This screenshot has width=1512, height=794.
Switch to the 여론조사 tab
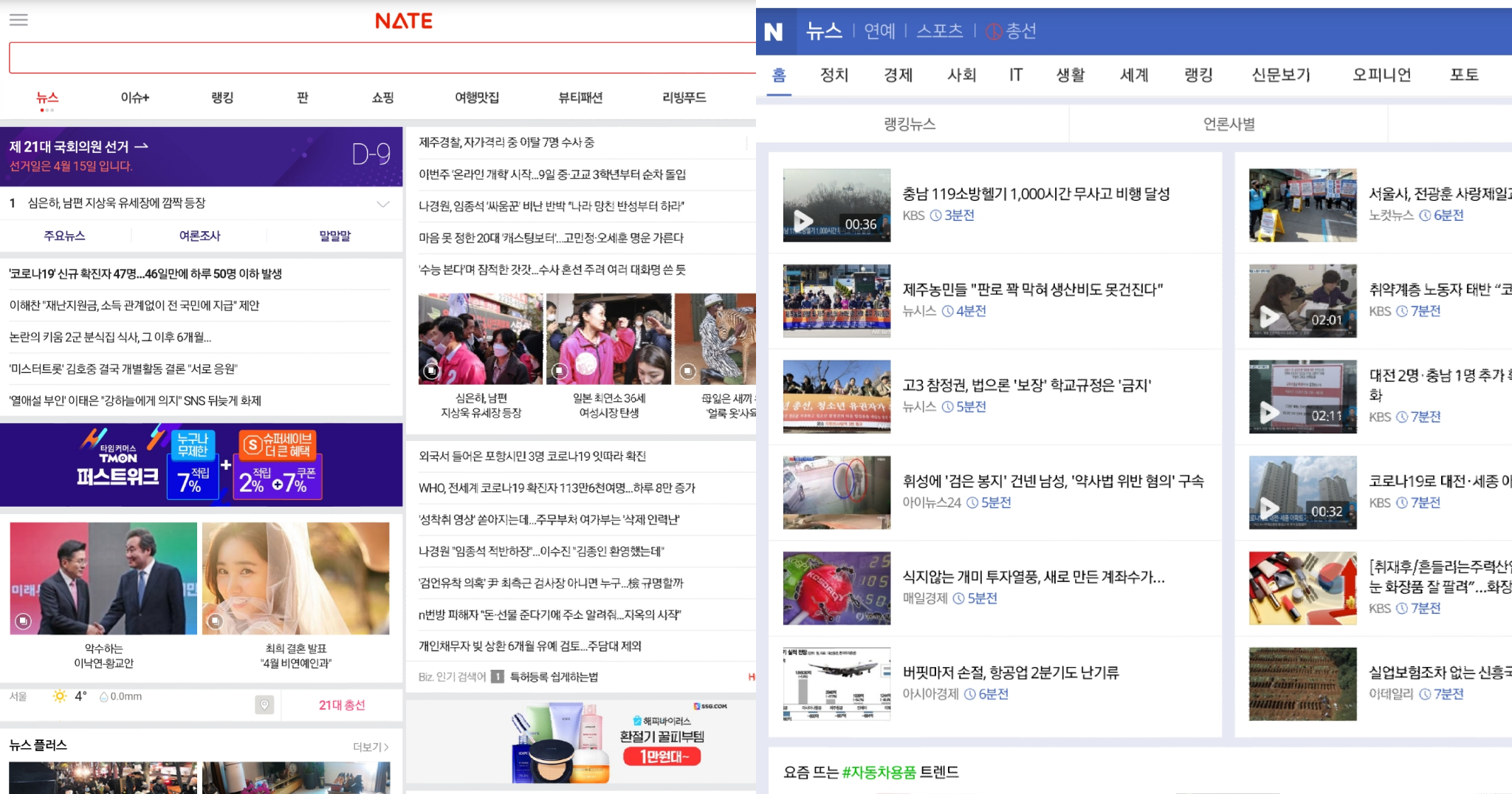coord(199,236)
